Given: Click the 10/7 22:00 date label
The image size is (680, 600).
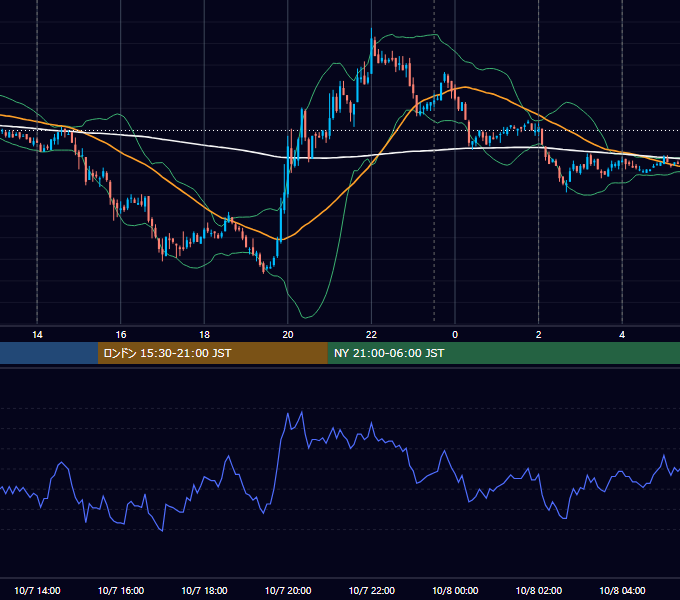Looking at the screenshot, I should tap(372, 590).
